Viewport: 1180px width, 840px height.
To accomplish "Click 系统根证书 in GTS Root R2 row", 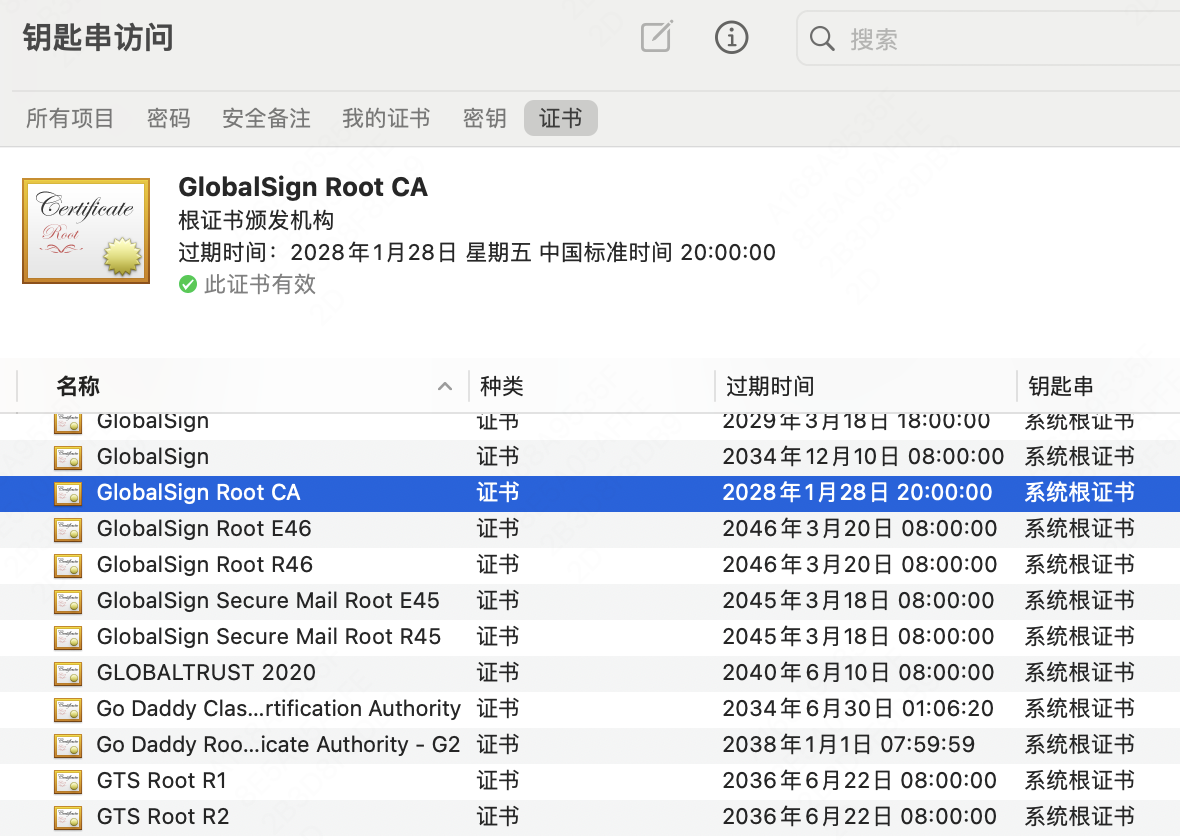I will [x=1079, y=817].
